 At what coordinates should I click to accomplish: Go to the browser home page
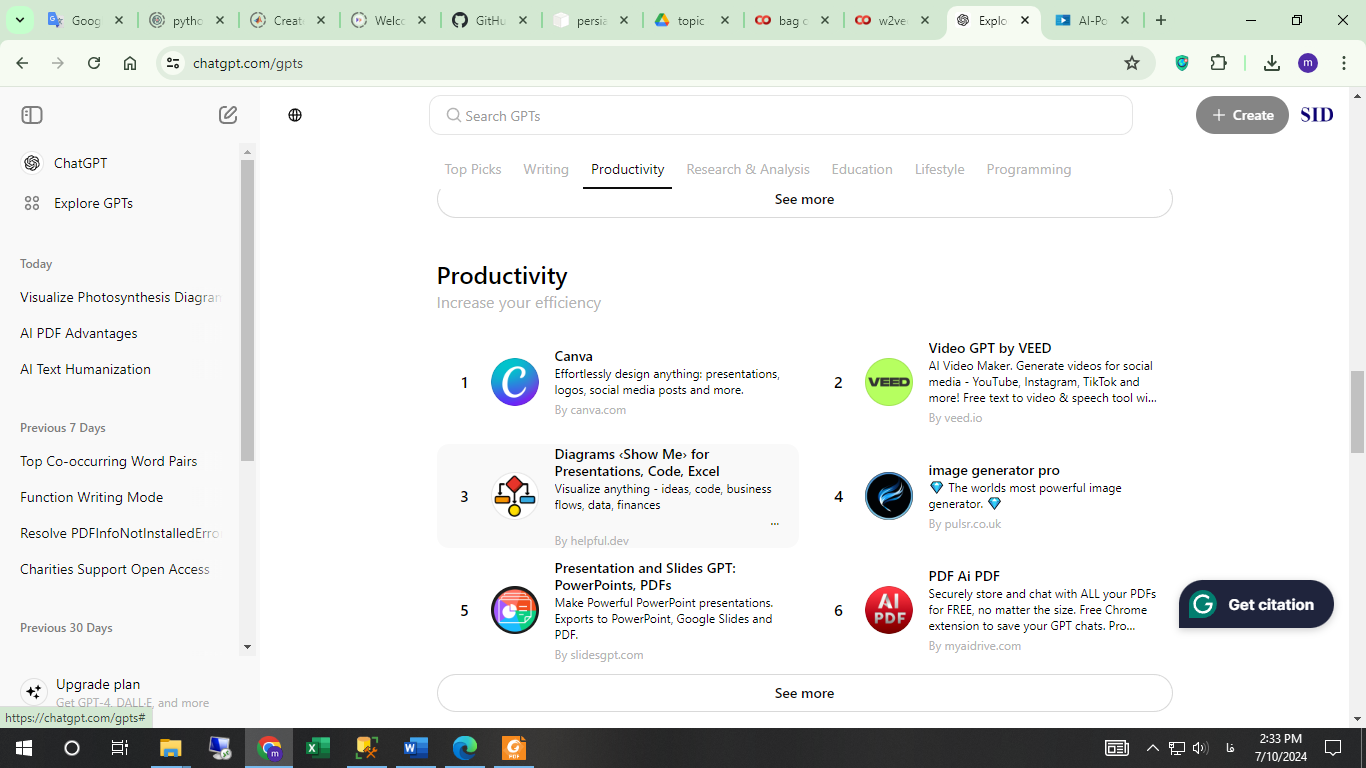[x=130, y=63]
